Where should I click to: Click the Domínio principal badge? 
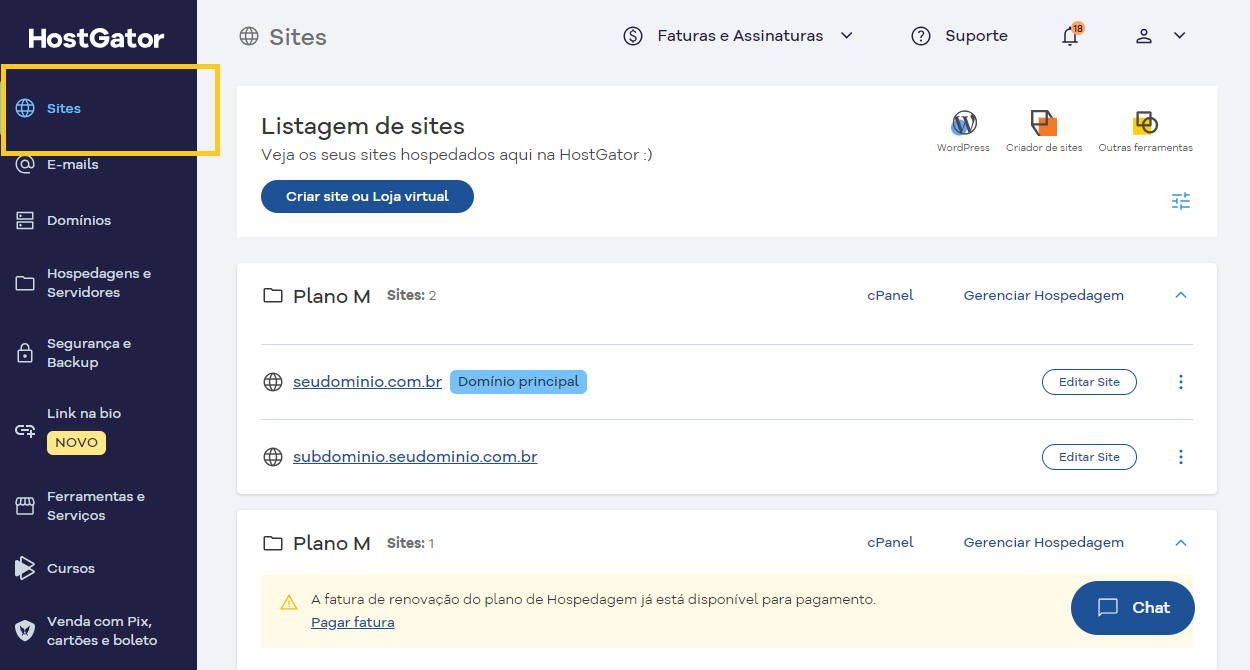518,382
